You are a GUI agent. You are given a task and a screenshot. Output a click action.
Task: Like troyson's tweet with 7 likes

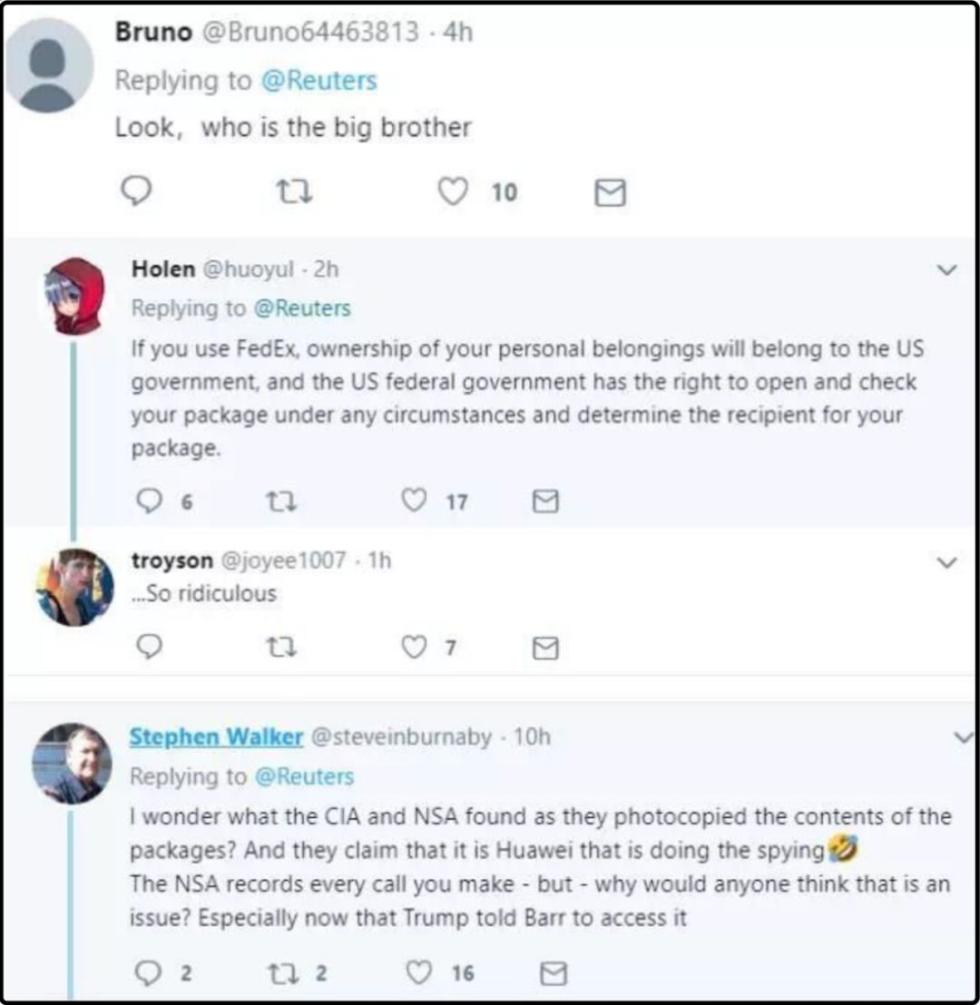pyautogui.click(x=413, y=648)
